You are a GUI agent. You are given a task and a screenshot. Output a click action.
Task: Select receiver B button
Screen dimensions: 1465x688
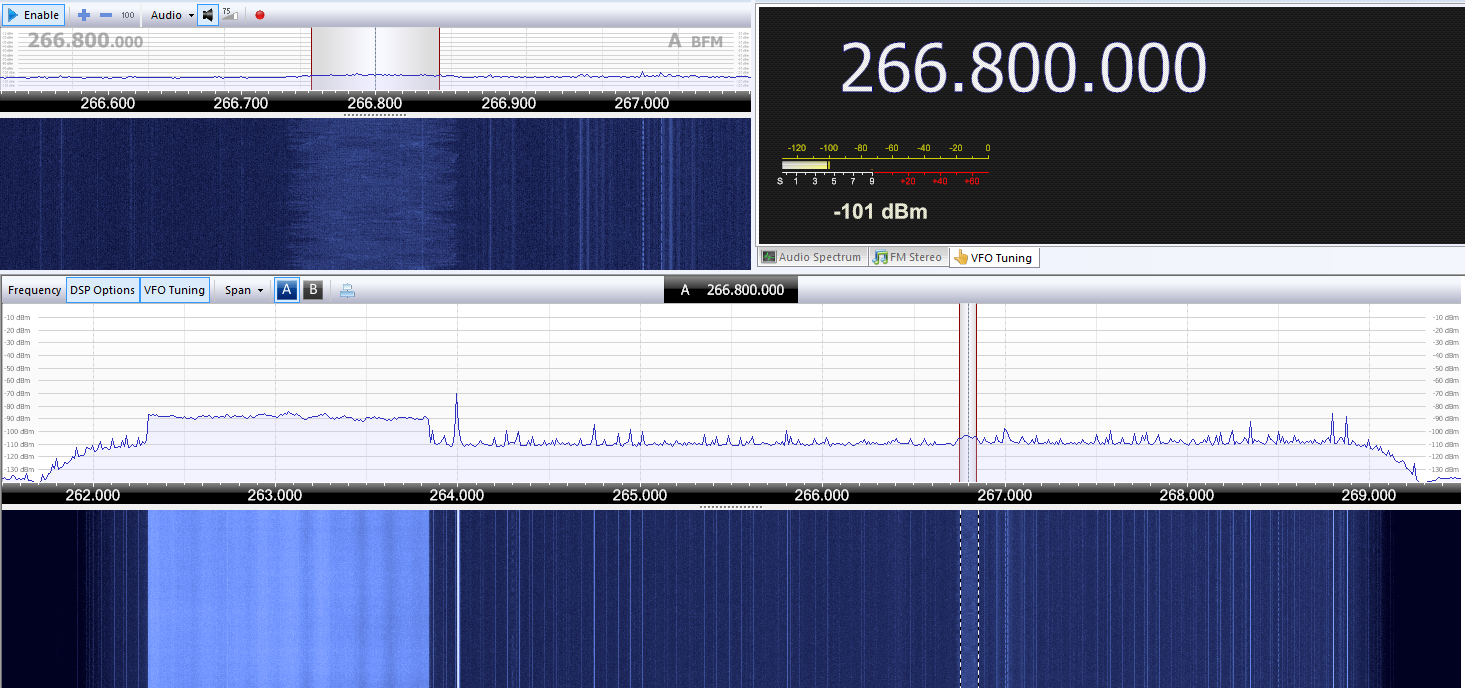point(313,290)
